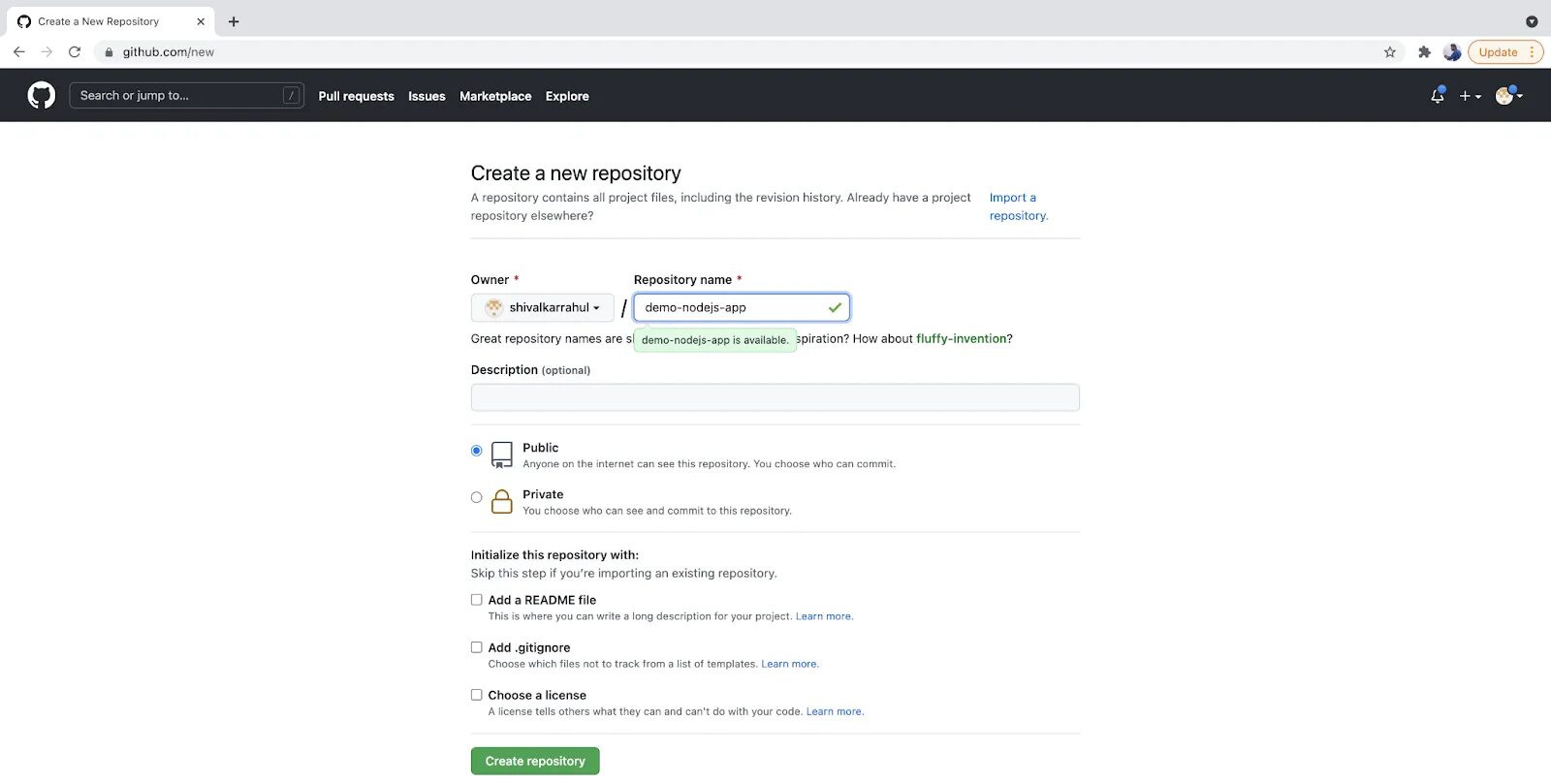Open Pull requests in header
Viewport: 1551px width, 784px height.
[x=356, y=96]
